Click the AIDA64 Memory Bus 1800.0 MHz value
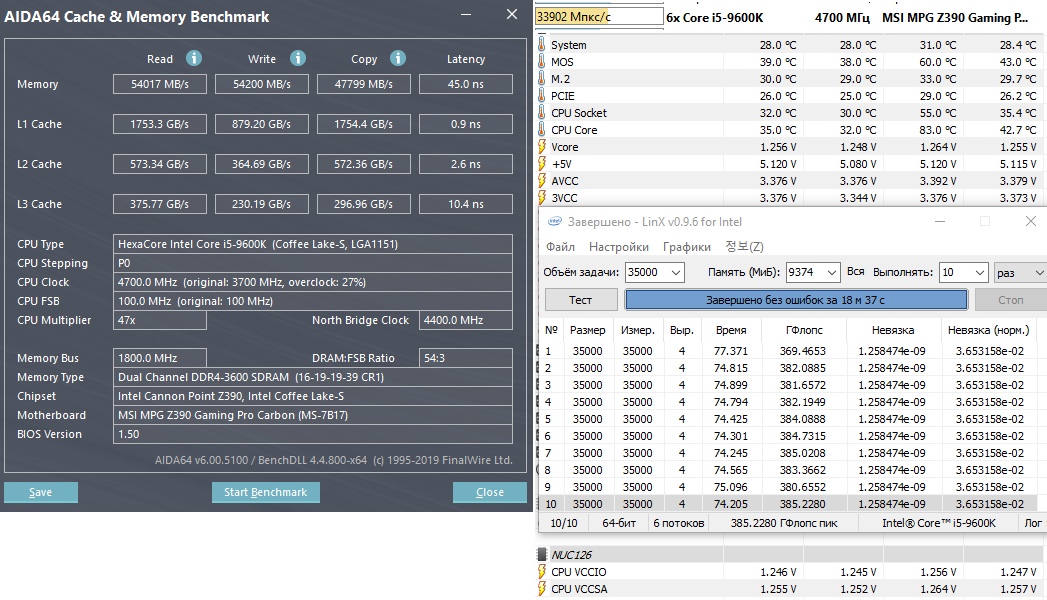This screenshot has width=1047, height=600. (x=160, y=358)
